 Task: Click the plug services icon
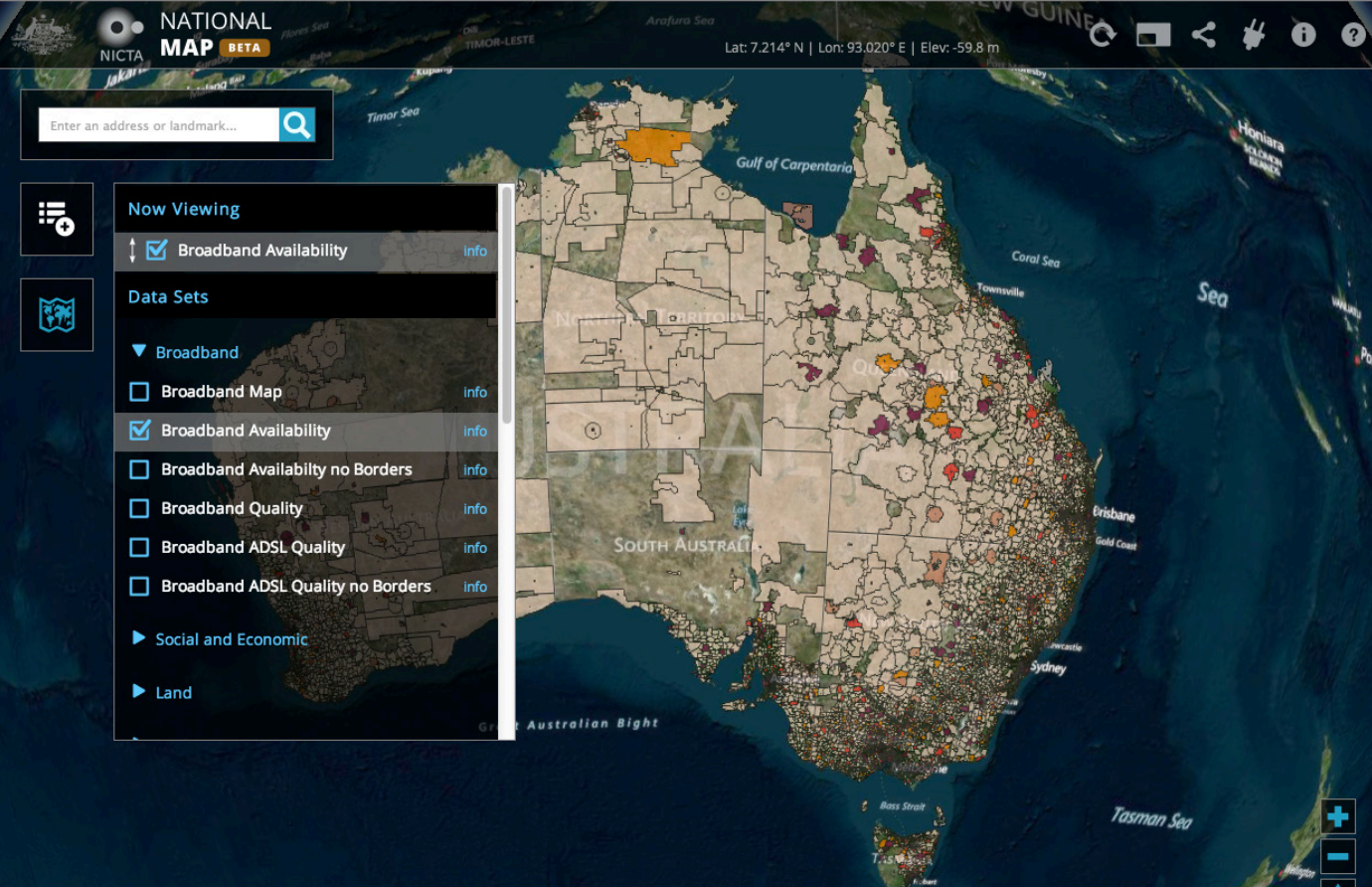click(x=1254, y=35)
